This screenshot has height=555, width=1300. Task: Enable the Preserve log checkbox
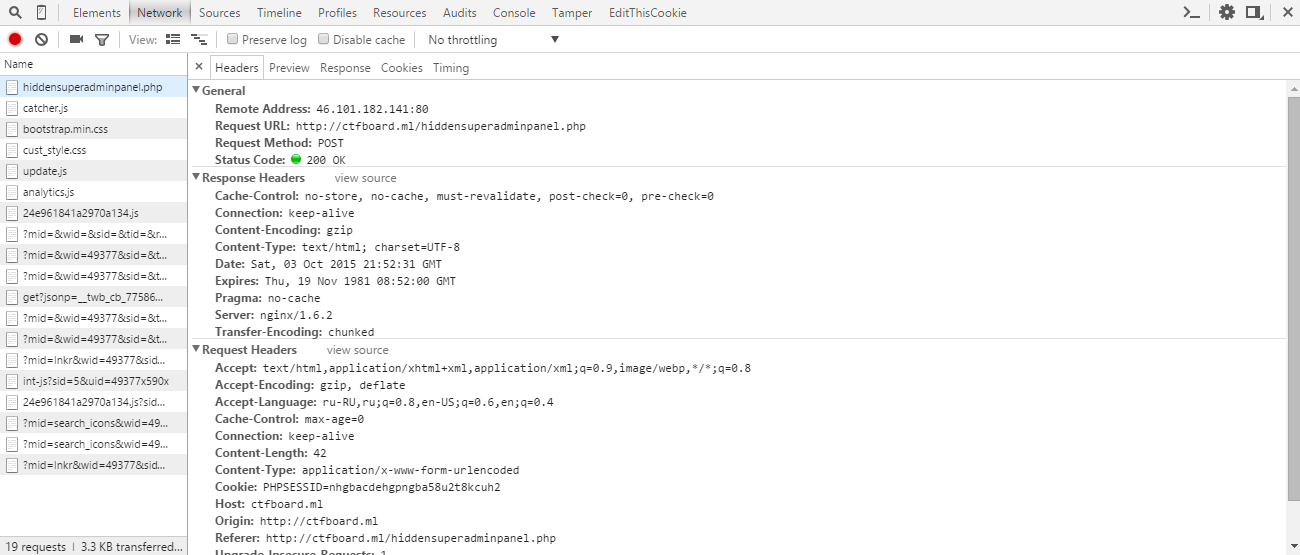point(233,40)
